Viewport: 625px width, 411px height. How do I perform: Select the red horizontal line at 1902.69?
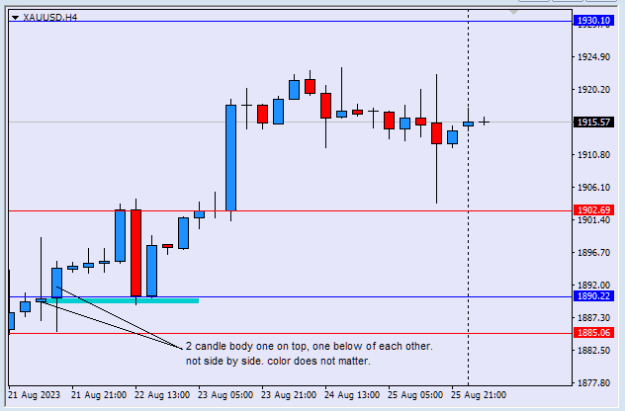[290, 210]
